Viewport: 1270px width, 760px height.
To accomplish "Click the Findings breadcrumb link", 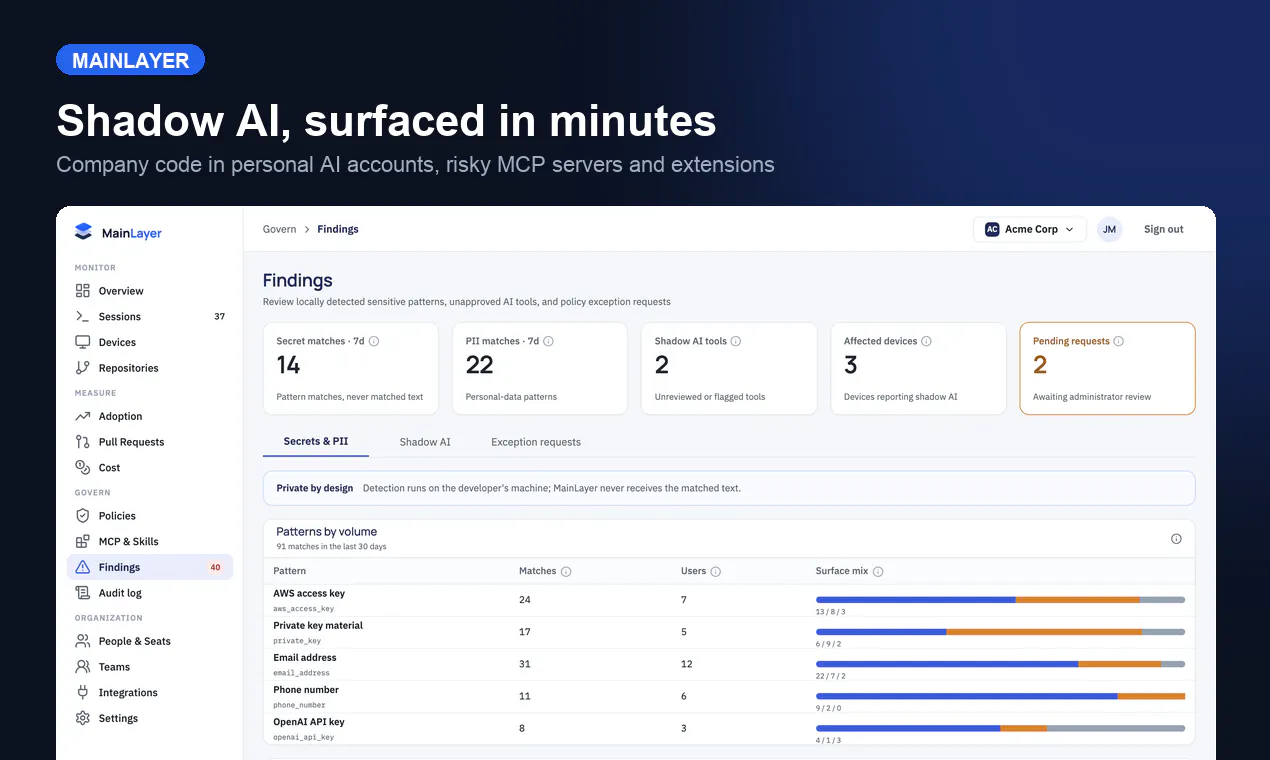I will click(338, 229).
